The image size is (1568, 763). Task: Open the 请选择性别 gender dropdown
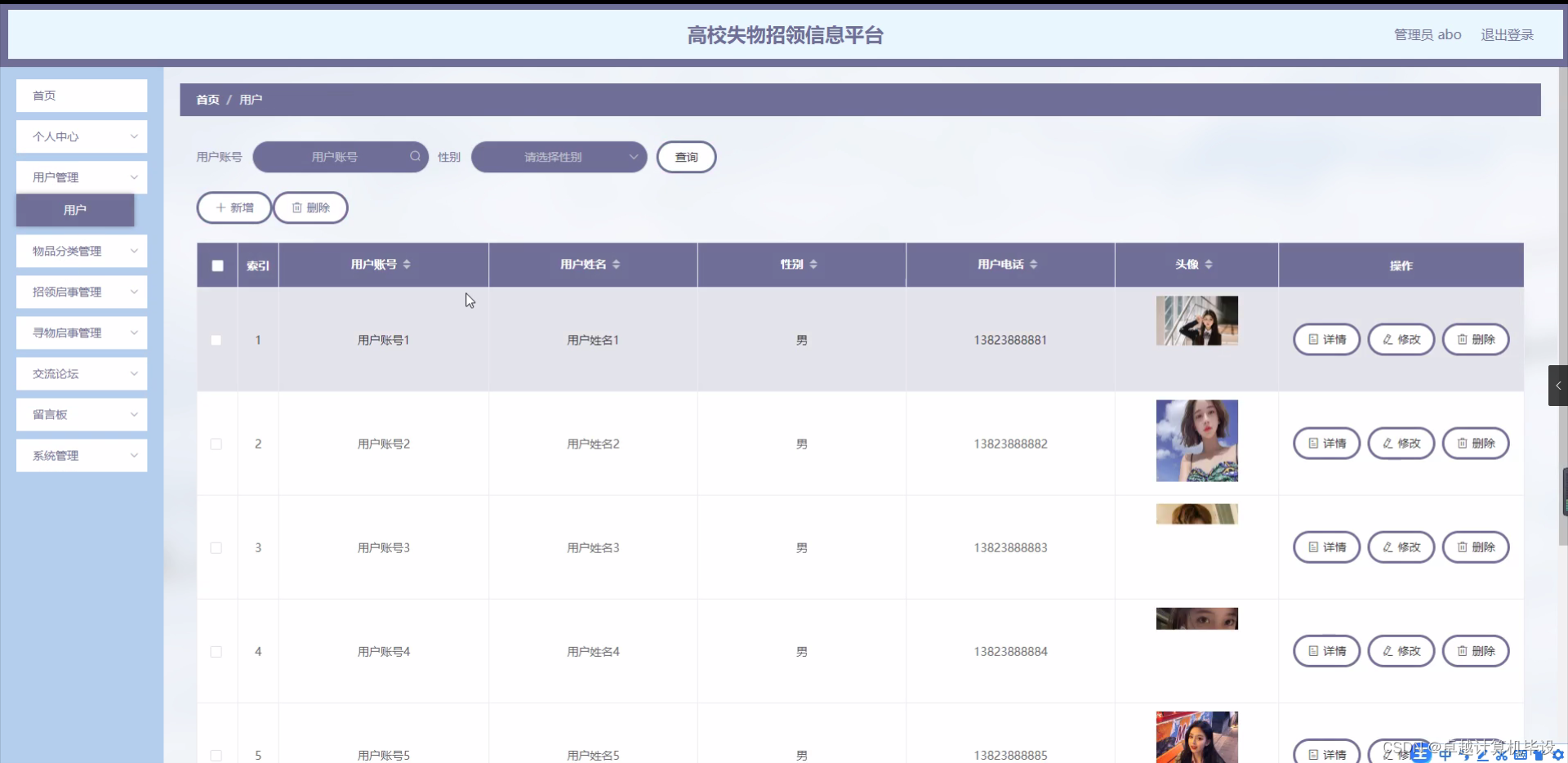click(559, 157)
